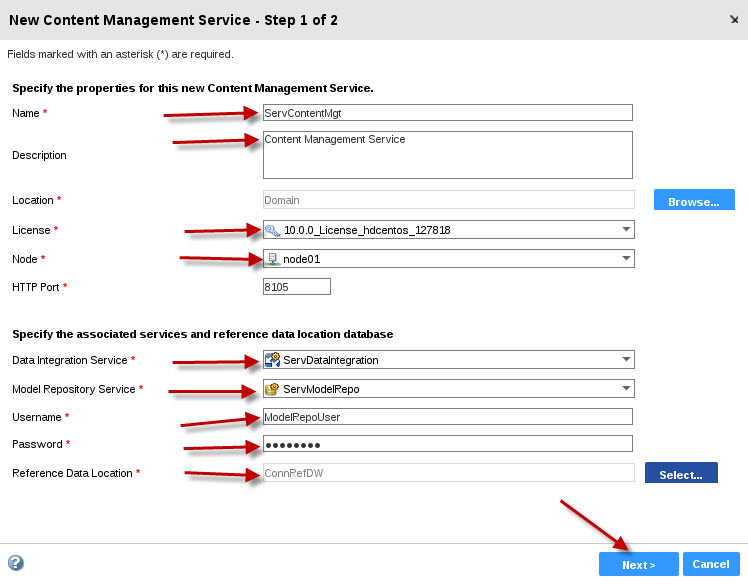Click the Reference Data Location ConnRefDW field
The height and width of the screenshot is (588, 748).
[449, 473]
